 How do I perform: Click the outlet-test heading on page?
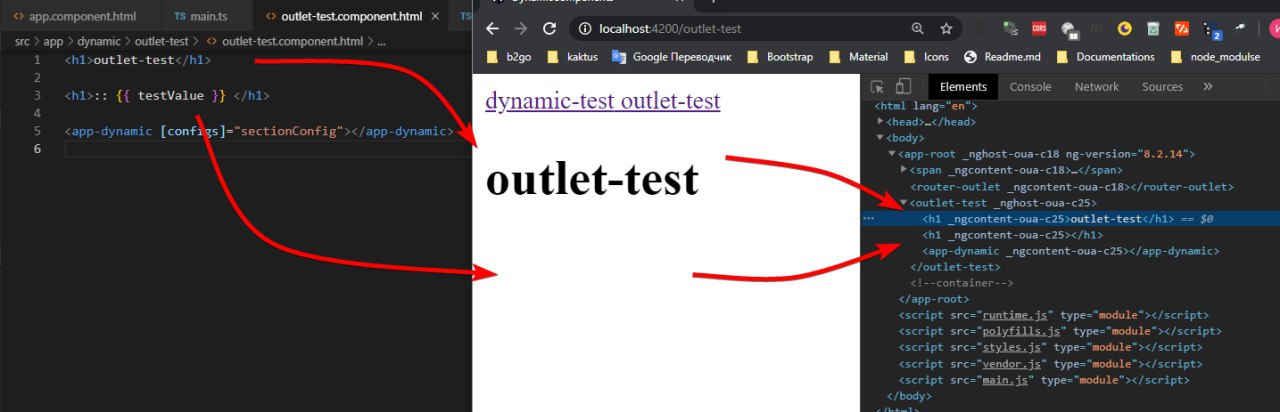[x=591, y=180]
